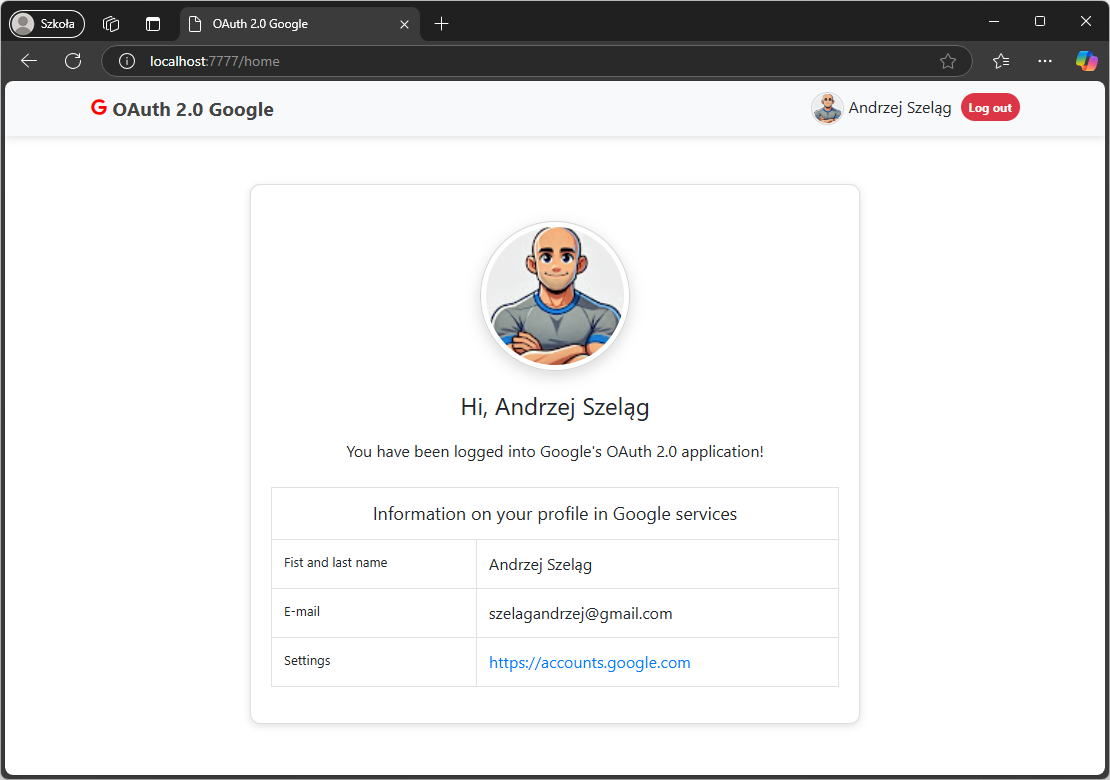Click the small navbar avatar thumbnail

[827, 108]
